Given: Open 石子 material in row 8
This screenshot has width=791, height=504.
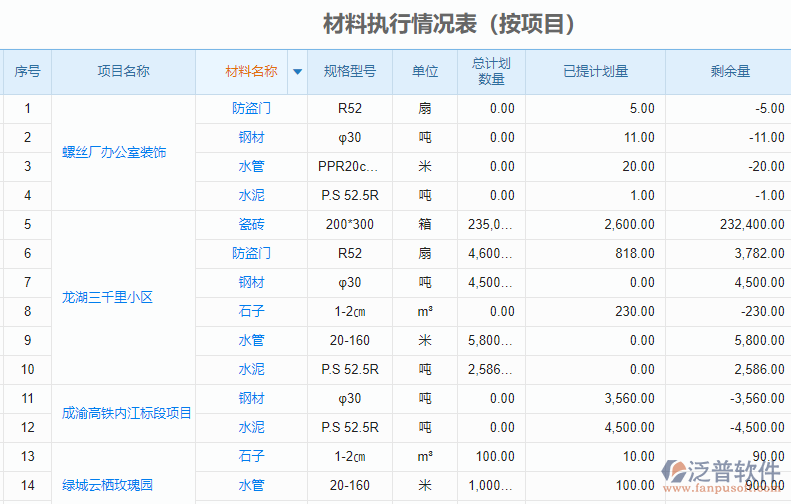Looking at the screenshot, I should click(252, 312).
